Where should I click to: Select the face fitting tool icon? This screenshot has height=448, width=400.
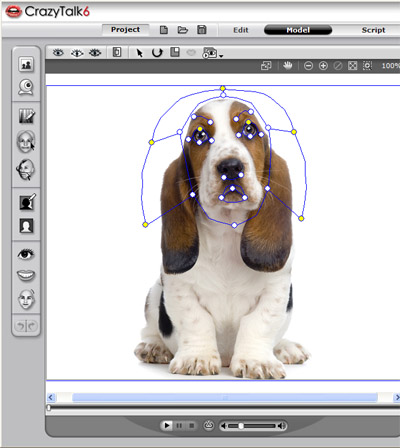(x=26, y=142)
